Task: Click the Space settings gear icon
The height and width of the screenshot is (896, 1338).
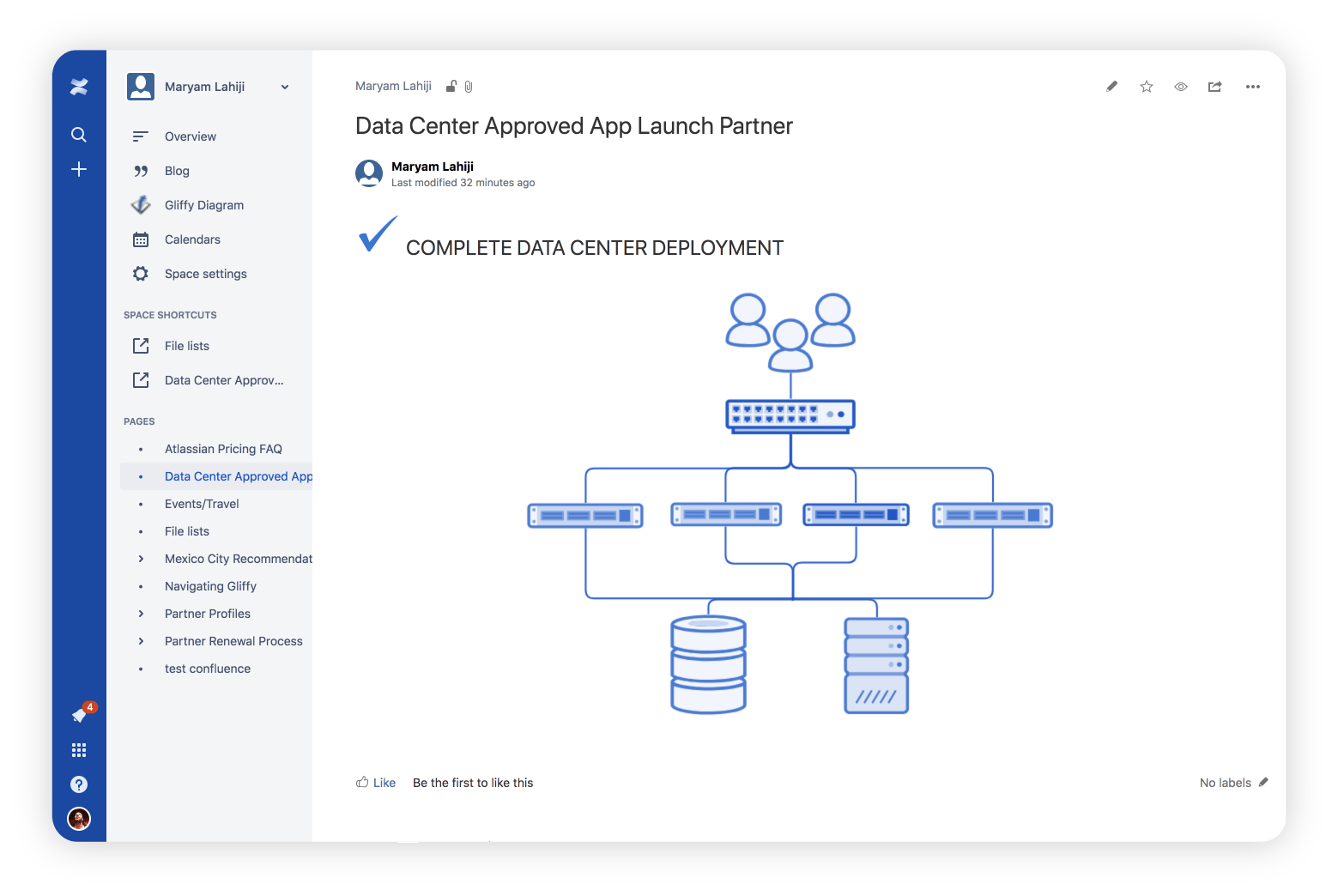Action: click(x=141, y=274)
